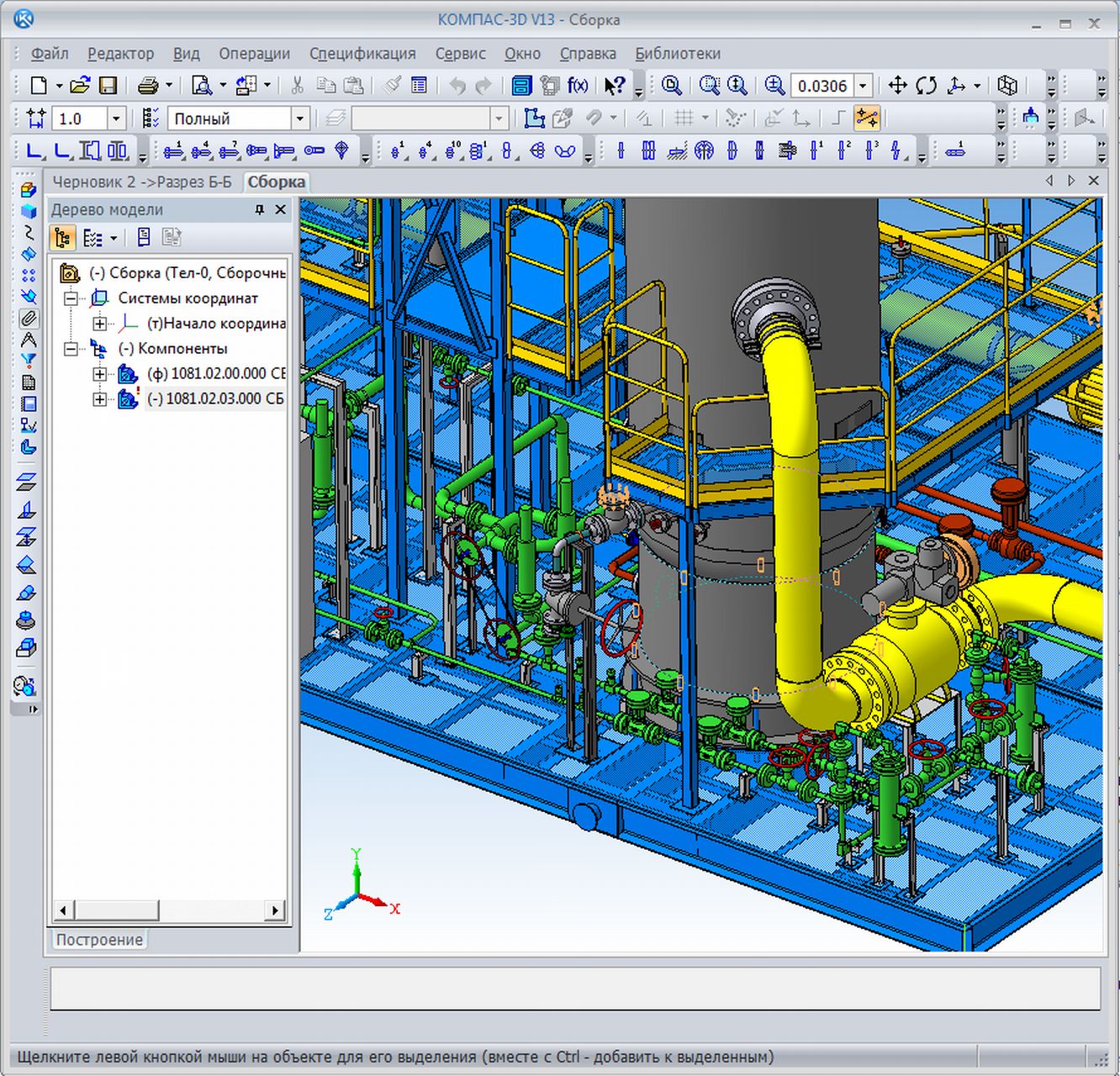This screenshot has height=1076, width=1120.
Task: Click the Undo arrow icon
Action: [457, 86]
